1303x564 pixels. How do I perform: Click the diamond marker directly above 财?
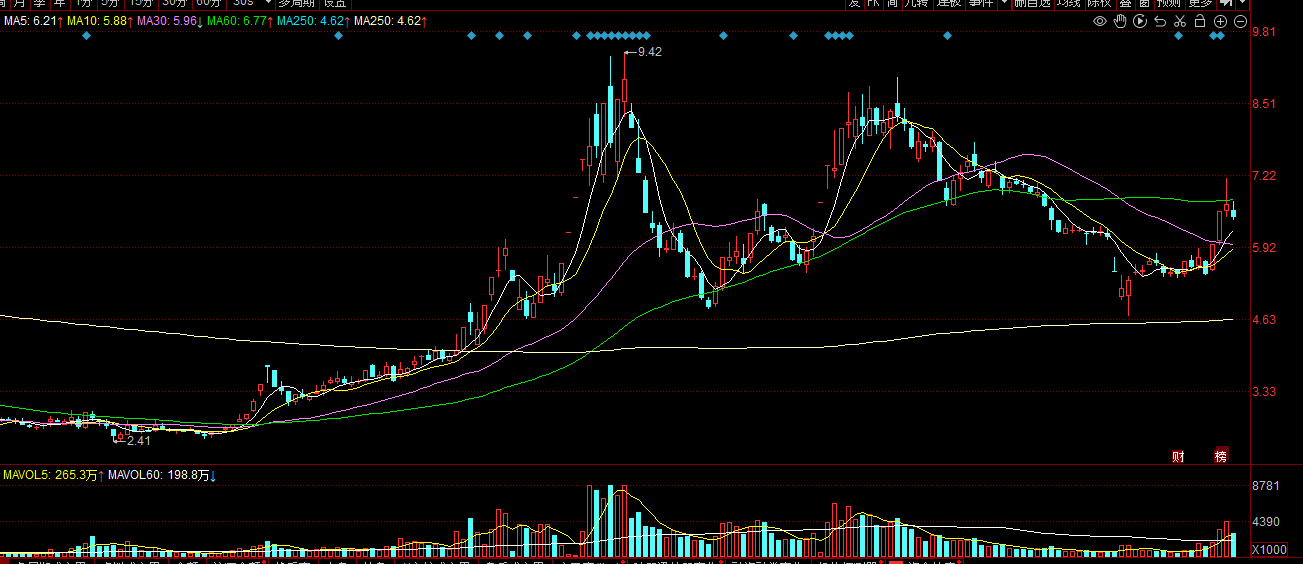coord(1178,37)
